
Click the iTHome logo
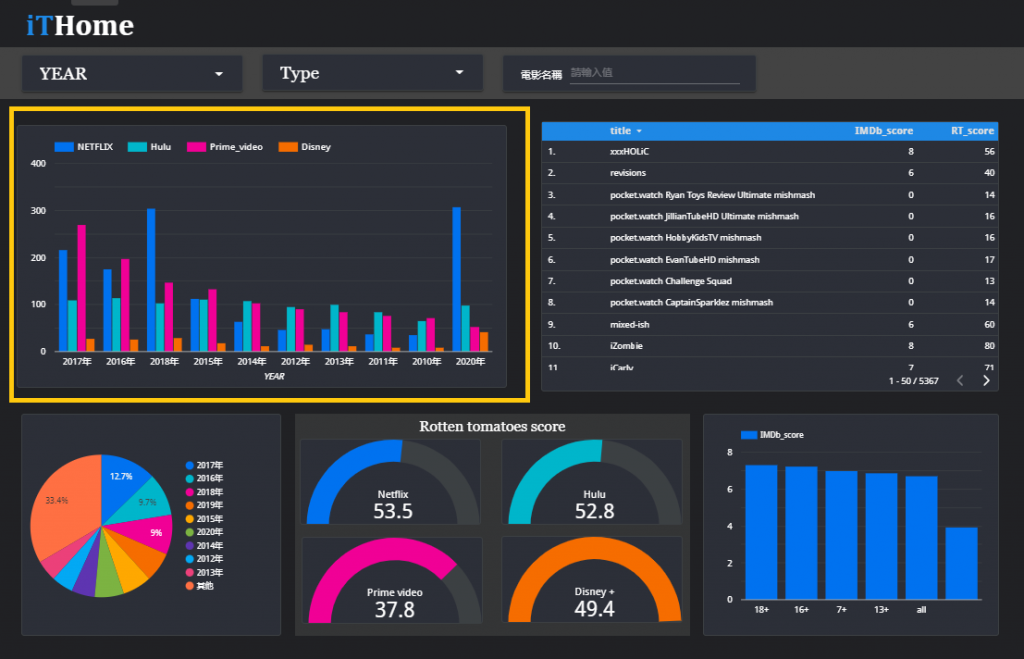click(x=80, y=25)
